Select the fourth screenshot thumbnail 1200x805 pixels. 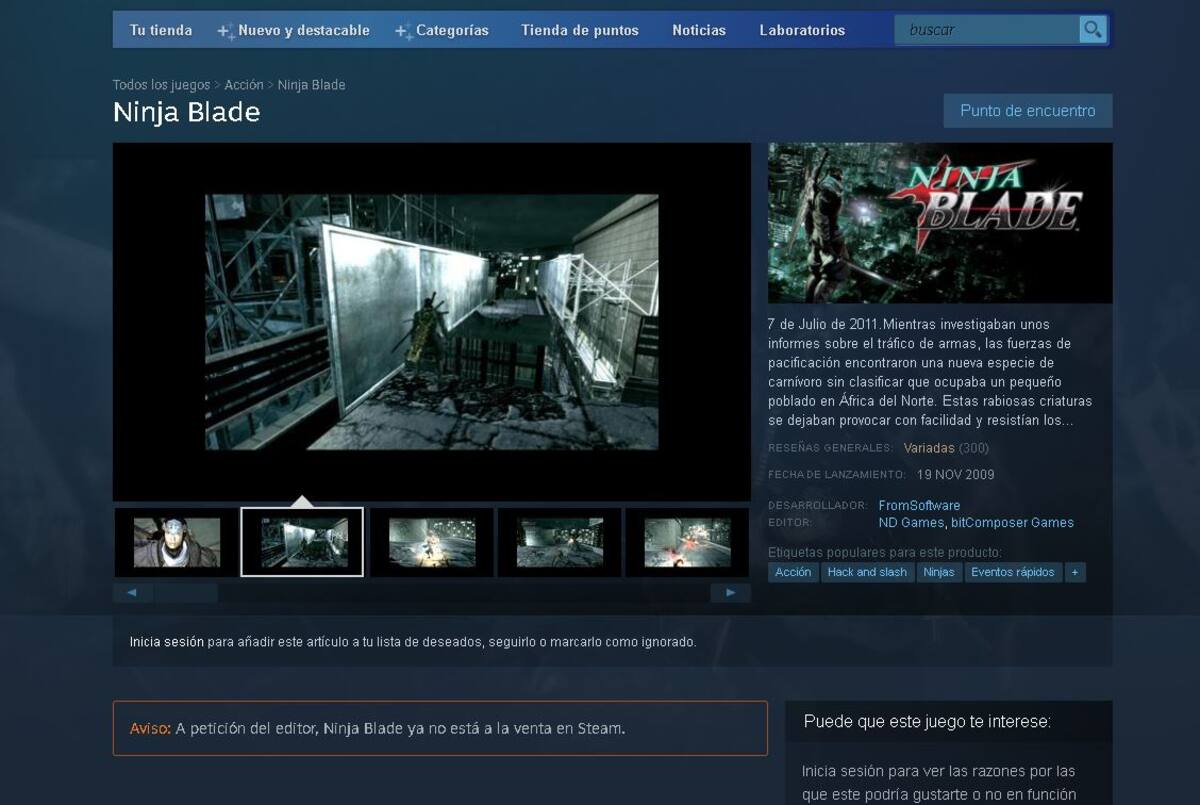(x=560, y=542)
